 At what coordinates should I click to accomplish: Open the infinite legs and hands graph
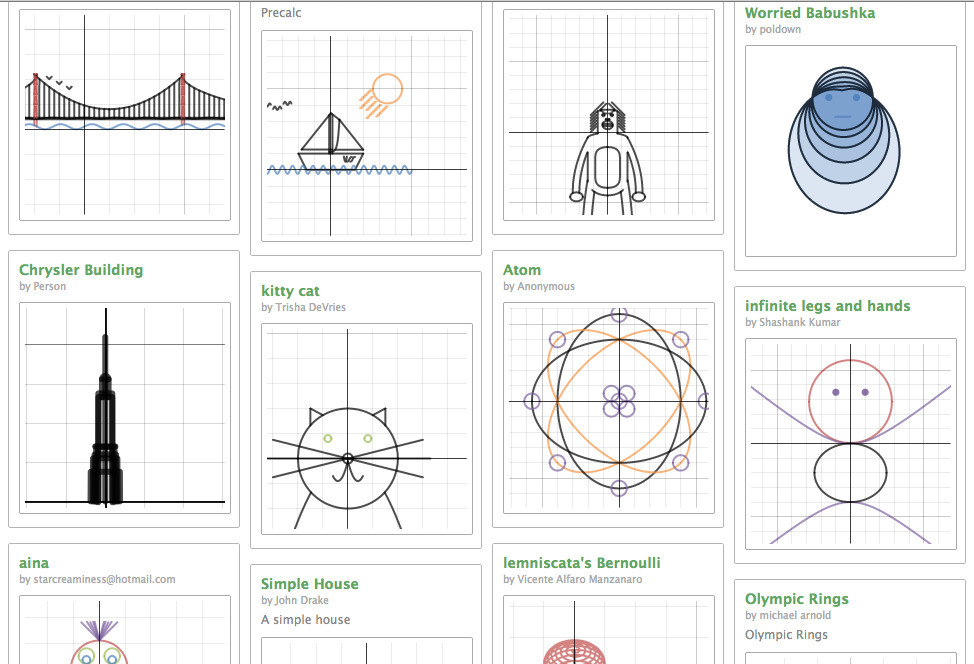850,443
